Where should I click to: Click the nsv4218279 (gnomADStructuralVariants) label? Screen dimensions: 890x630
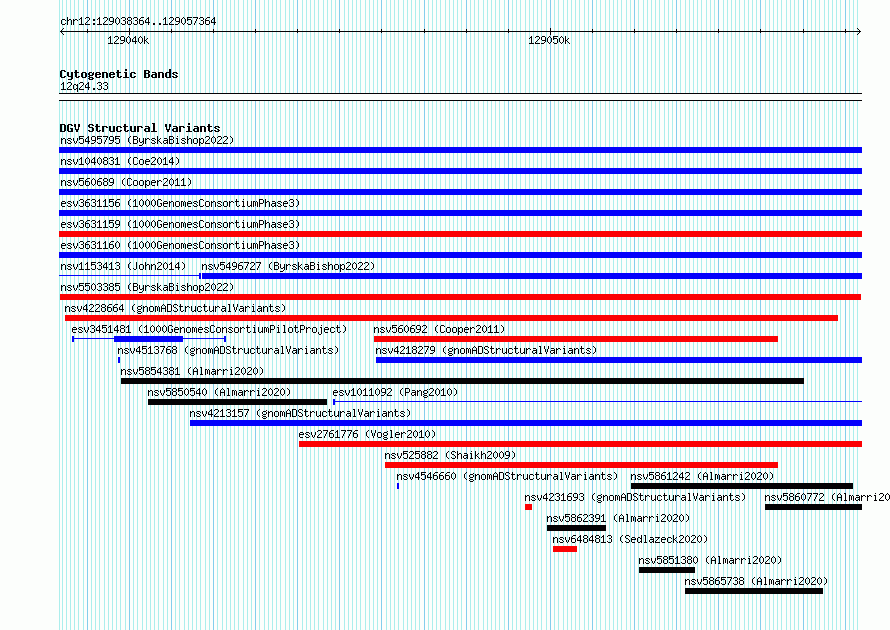click(486, 350)
